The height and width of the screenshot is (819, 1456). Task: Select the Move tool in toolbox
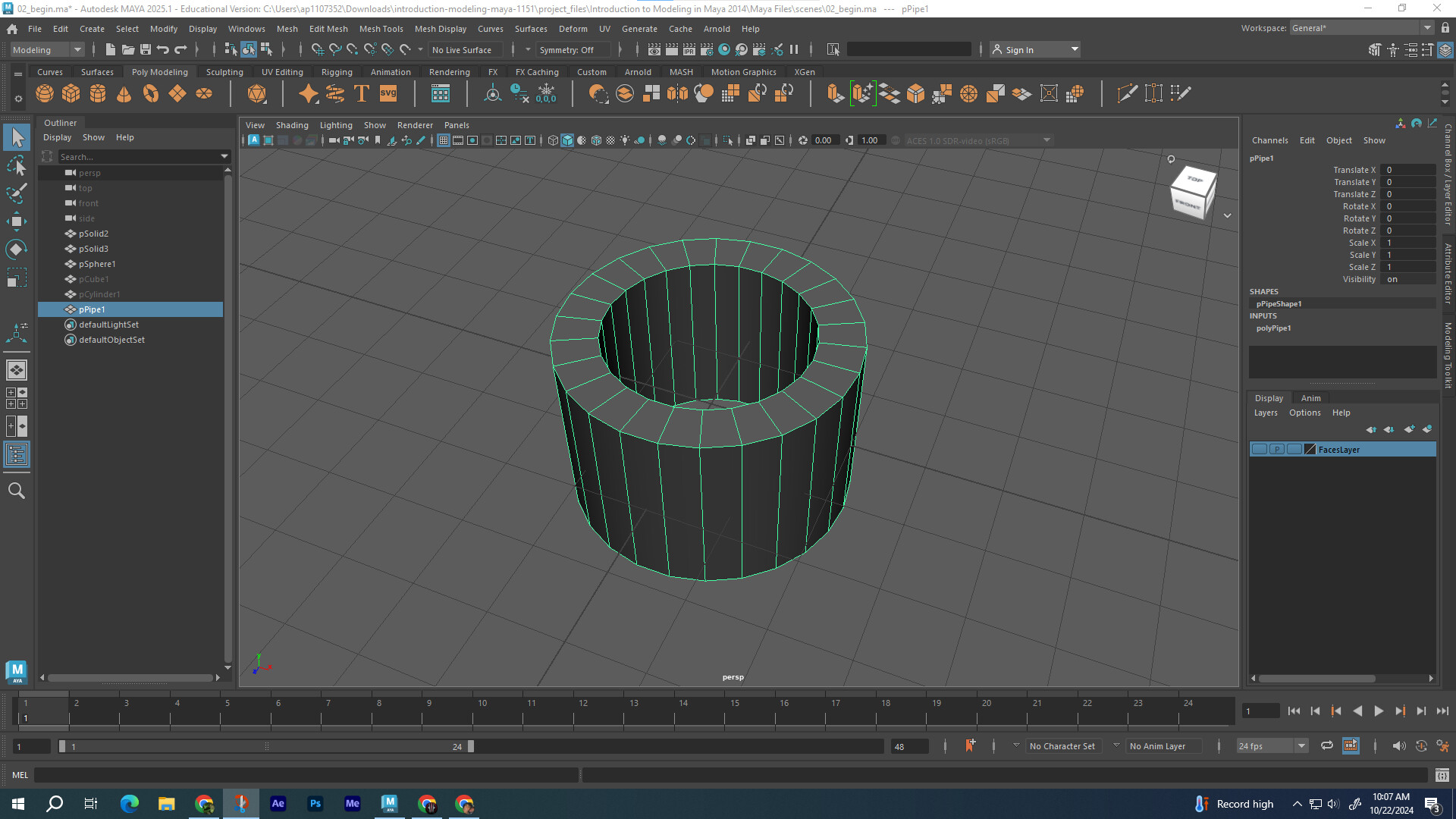pos(17,221)
